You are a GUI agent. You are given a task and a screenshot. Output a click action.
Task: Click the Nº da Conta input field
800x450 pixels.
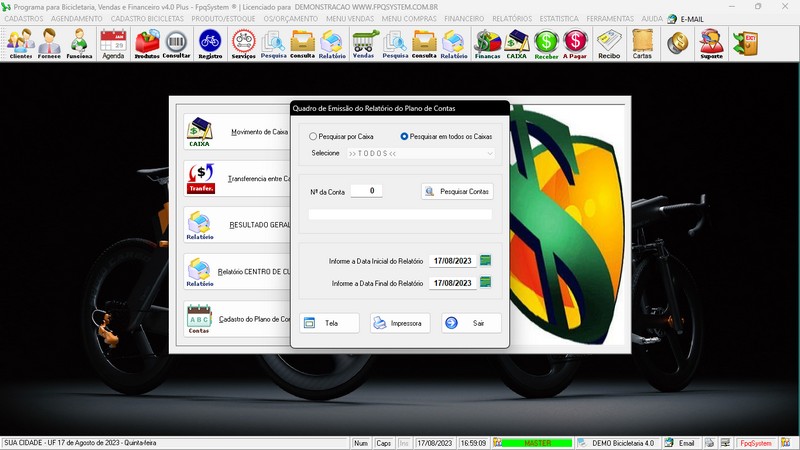click(366, 191)
